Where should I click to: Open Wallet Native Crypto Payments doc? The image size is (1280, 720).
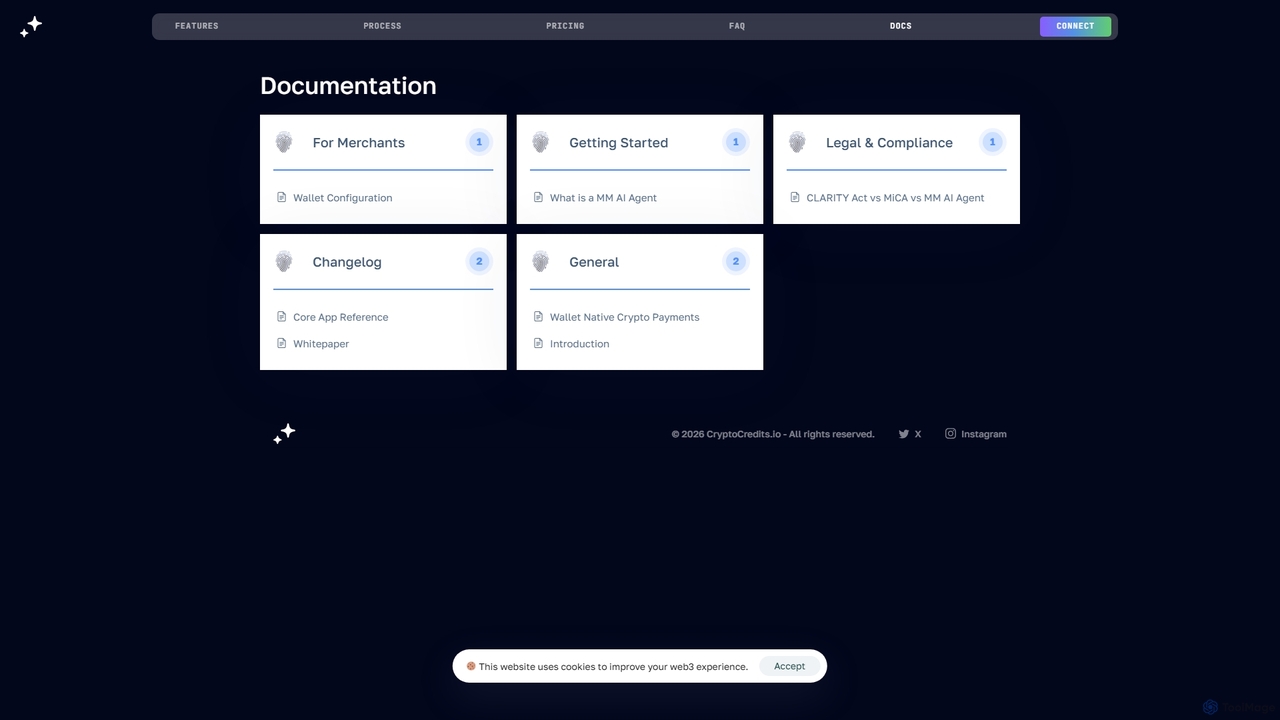click(x=624, y=317)
